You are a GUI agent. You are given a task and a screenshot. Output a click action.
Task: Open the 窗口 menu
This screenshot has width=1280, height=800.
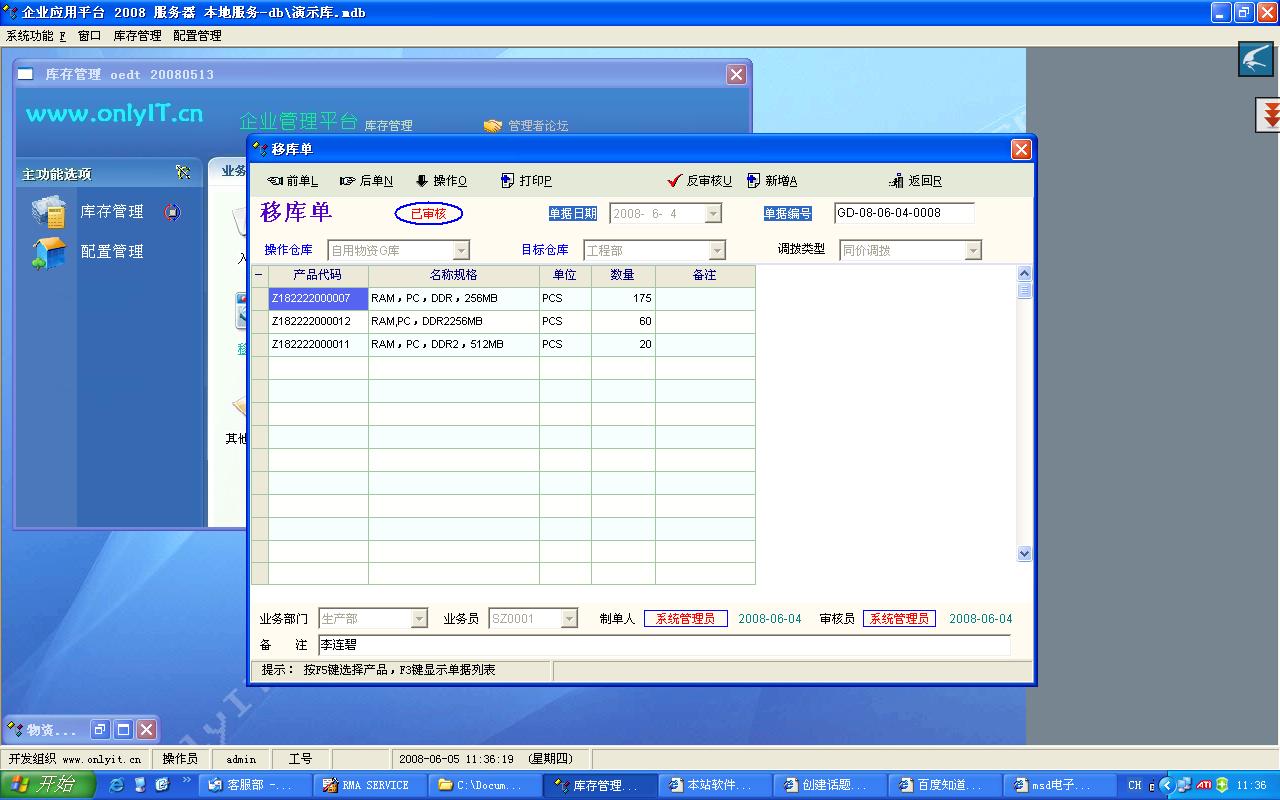(89, 36)
